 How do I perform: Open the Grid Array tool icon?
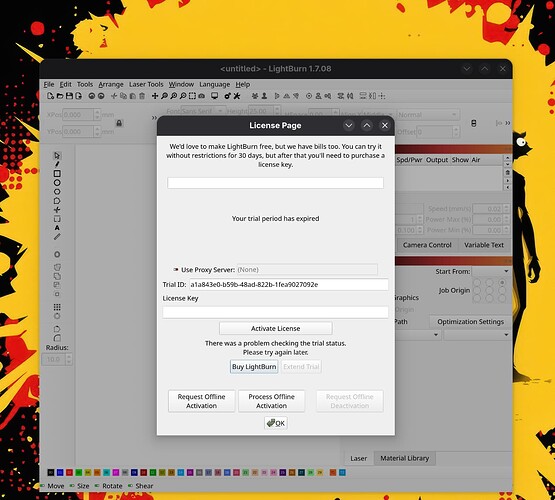click(57, 307)
